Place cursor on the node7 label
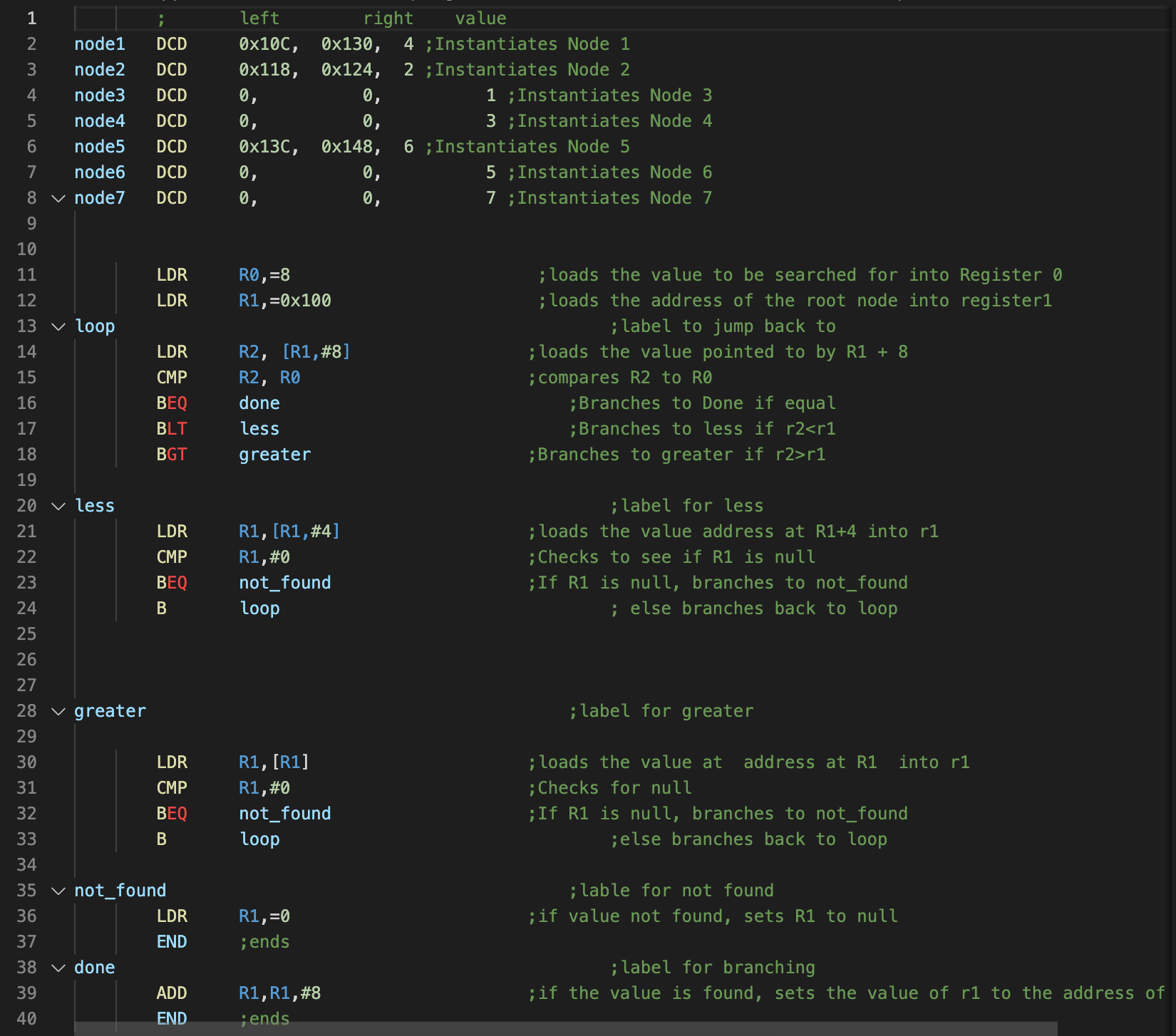Viewport: 1176px width, 1036px height. click(100, 198)
